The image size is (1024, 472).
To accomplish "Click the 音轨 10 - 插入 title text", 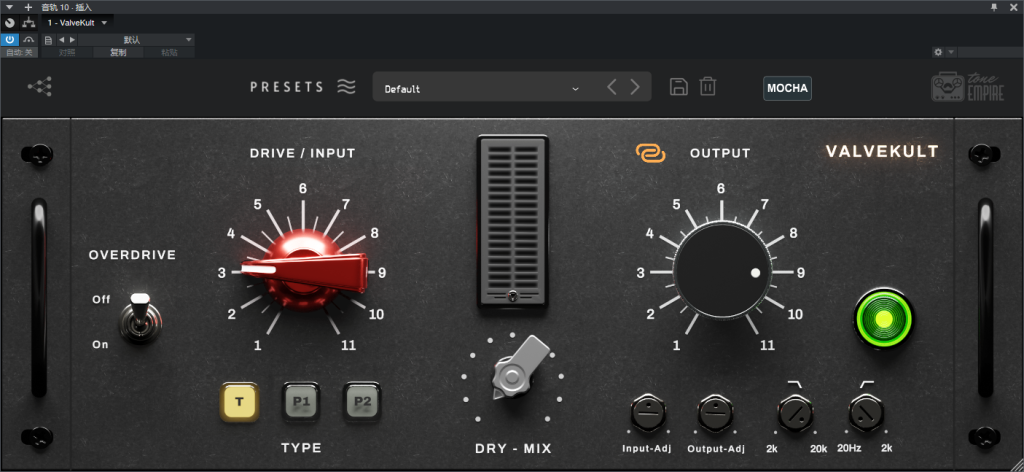I will point(67,7).
